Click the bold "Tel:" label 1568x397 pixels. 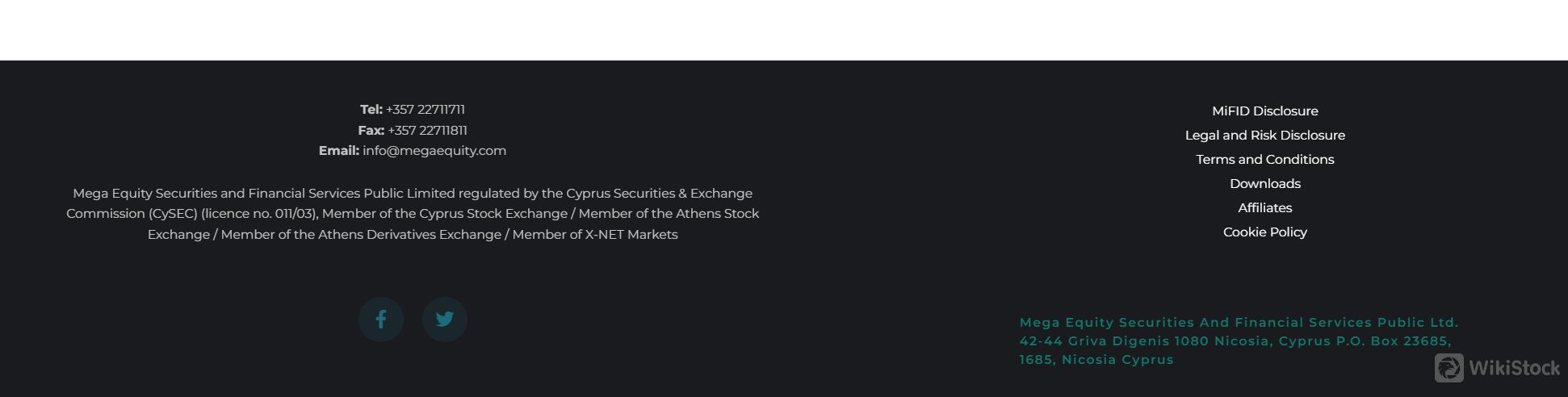[x=371, y=110]
